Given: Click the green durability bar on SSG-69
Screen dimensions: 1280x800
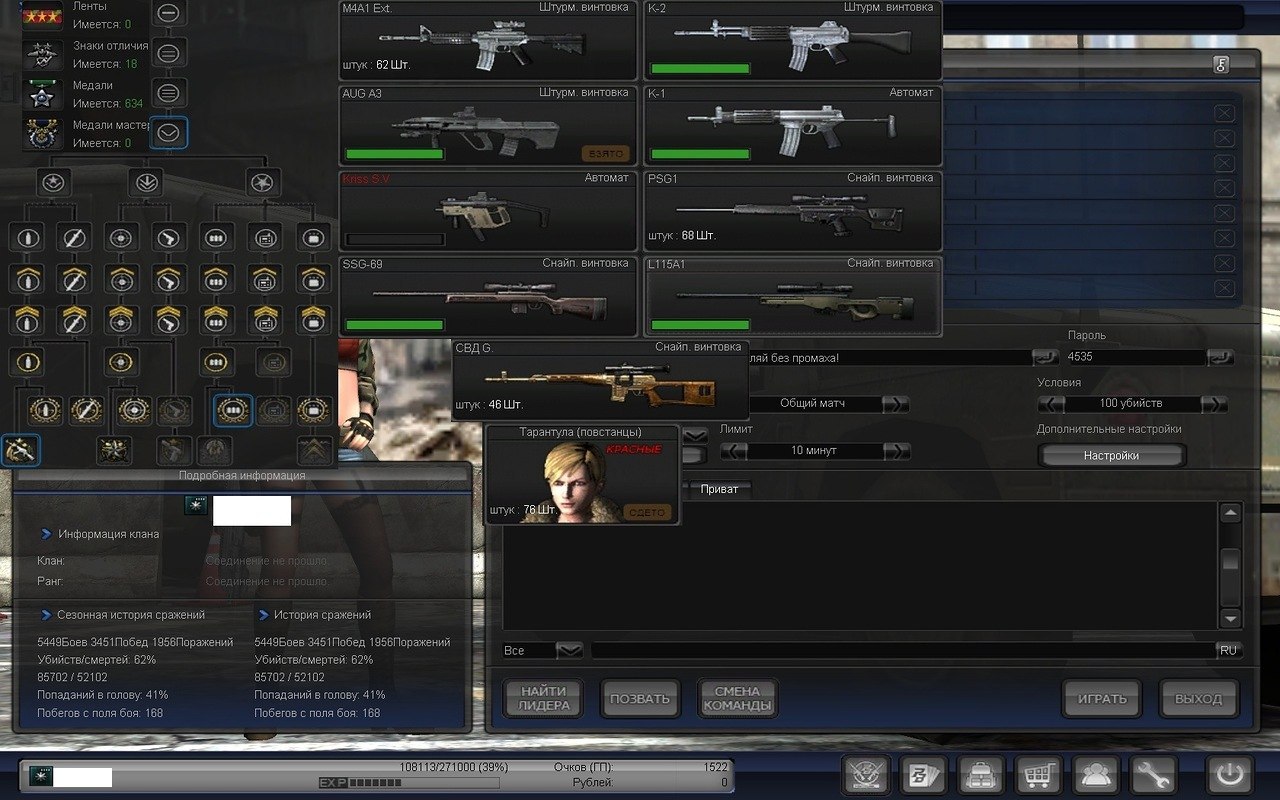Looking at the screenshot, I should (x=394, y=325).
